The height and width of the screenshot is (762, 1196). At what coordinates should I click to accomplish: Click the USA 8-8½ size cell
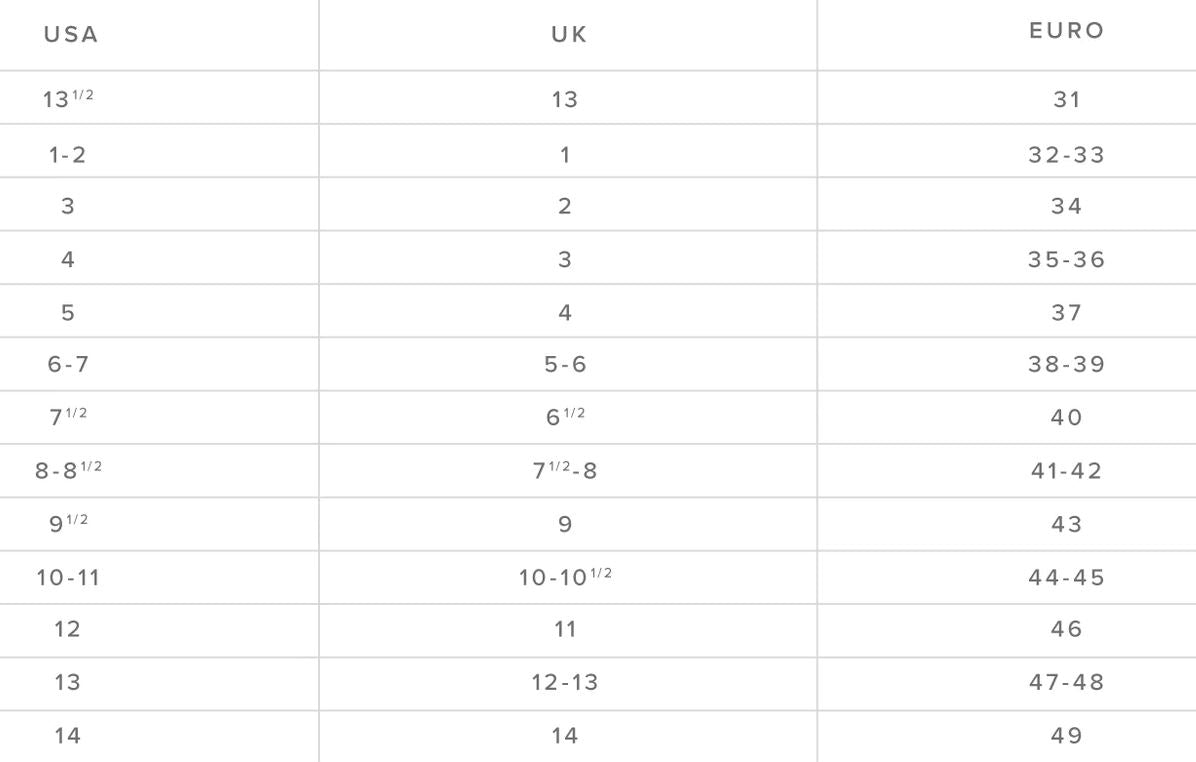point(68,470)
